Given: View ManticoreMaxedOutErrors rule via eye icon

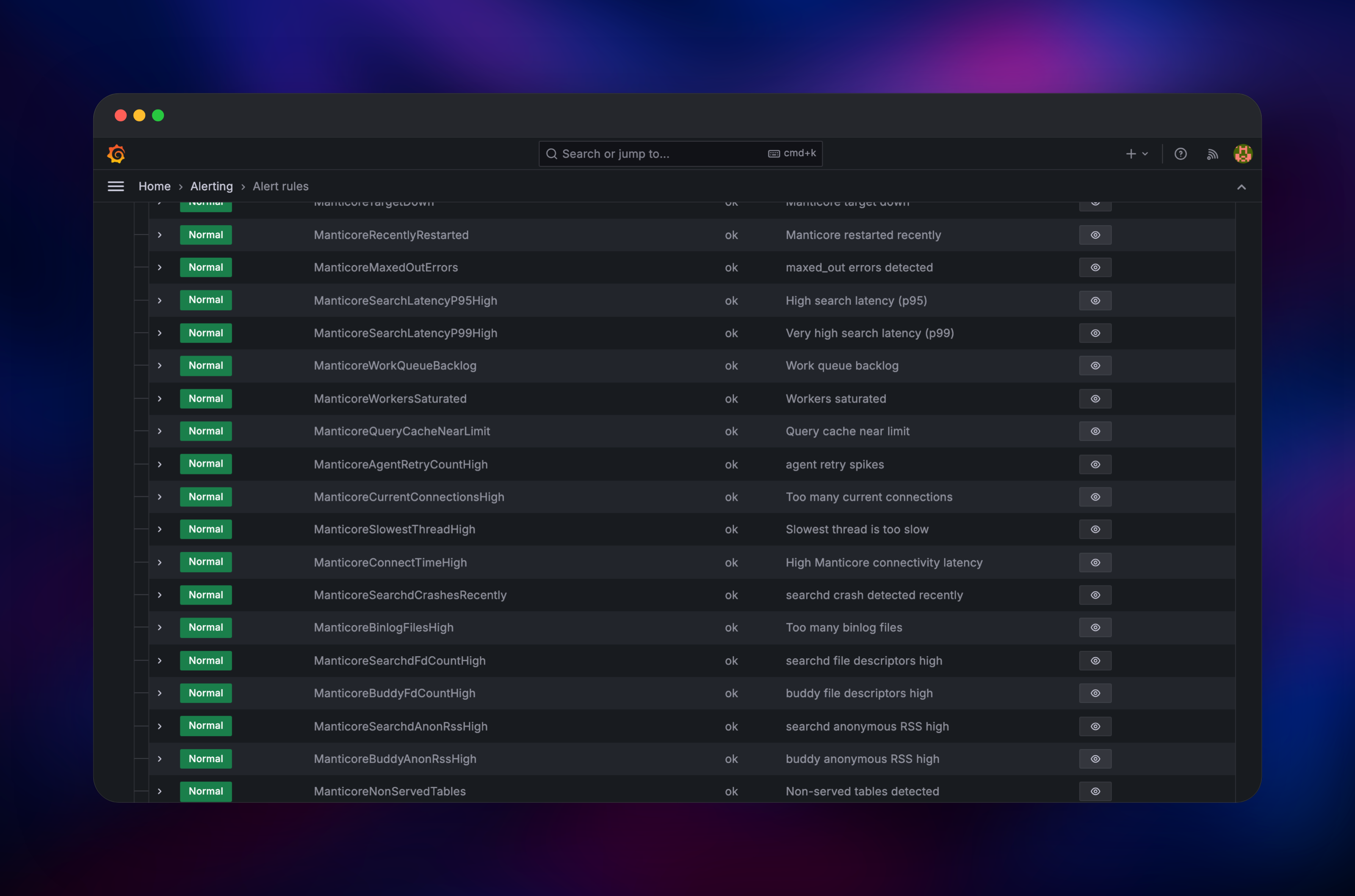Looking at the screenshot, I should click(1095, 267).
